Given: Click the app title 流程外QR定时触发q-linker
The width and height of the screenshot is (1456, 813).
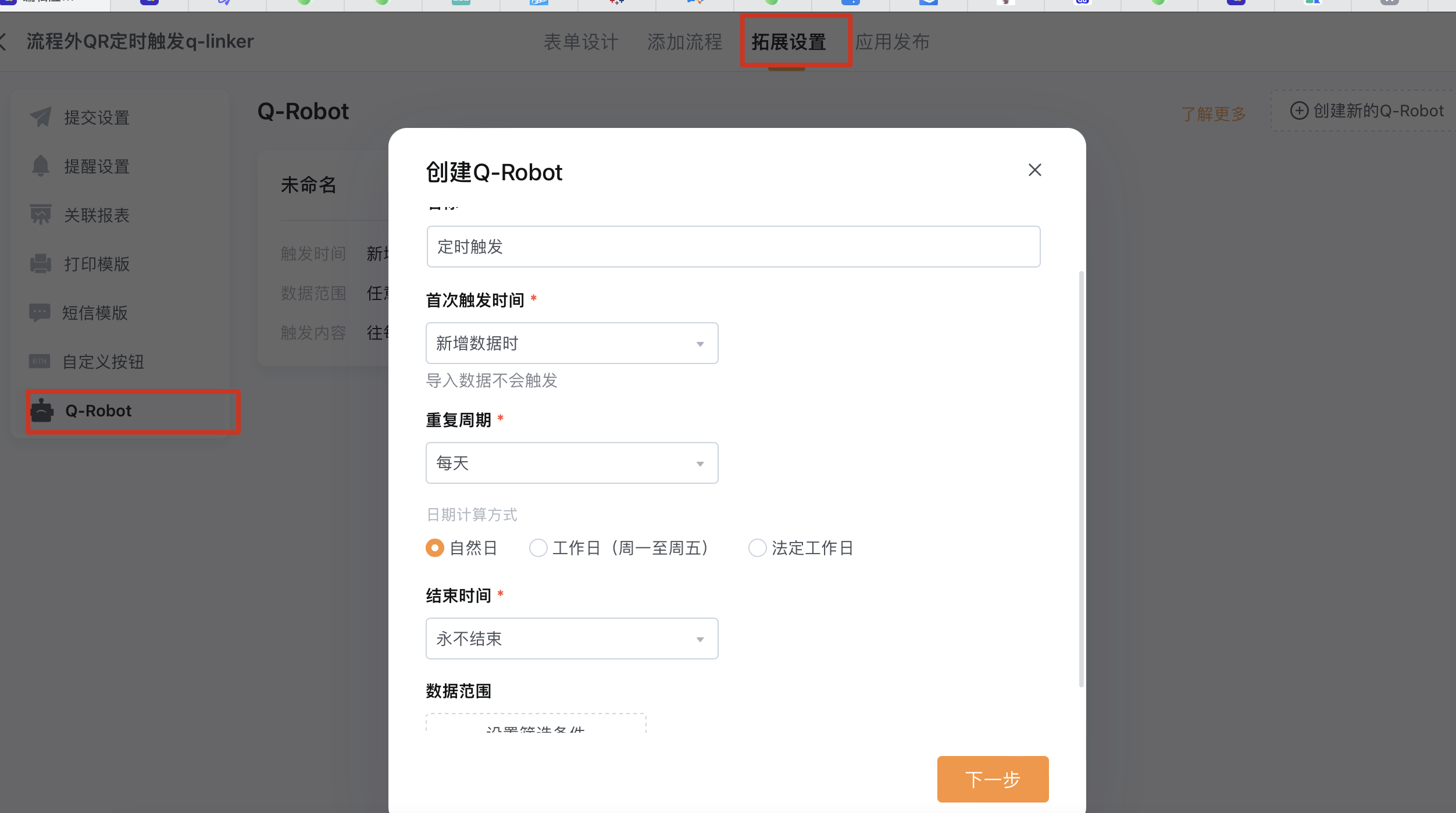Looking at the screenshot, I should 140,41.
